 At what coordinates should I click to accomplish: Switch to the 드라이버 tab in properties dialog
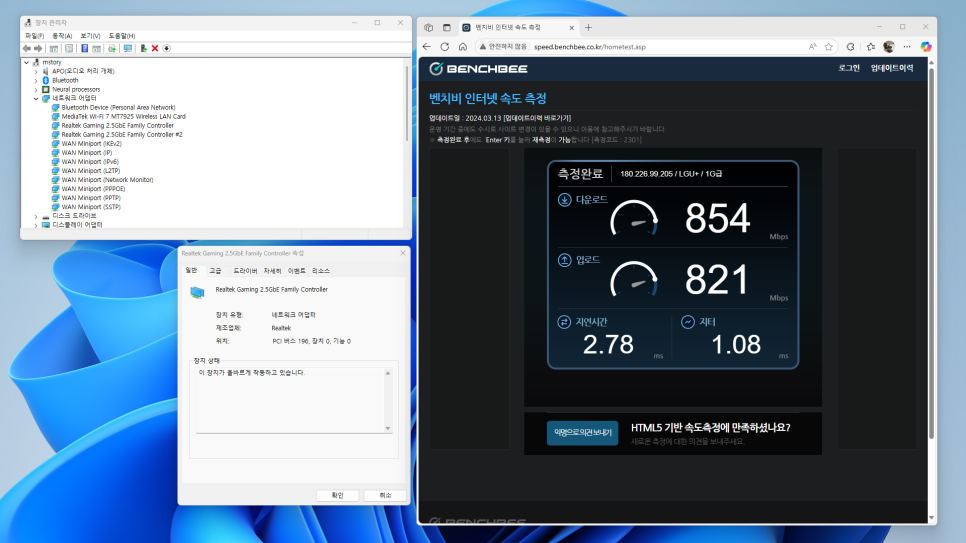tap(245, 271)
